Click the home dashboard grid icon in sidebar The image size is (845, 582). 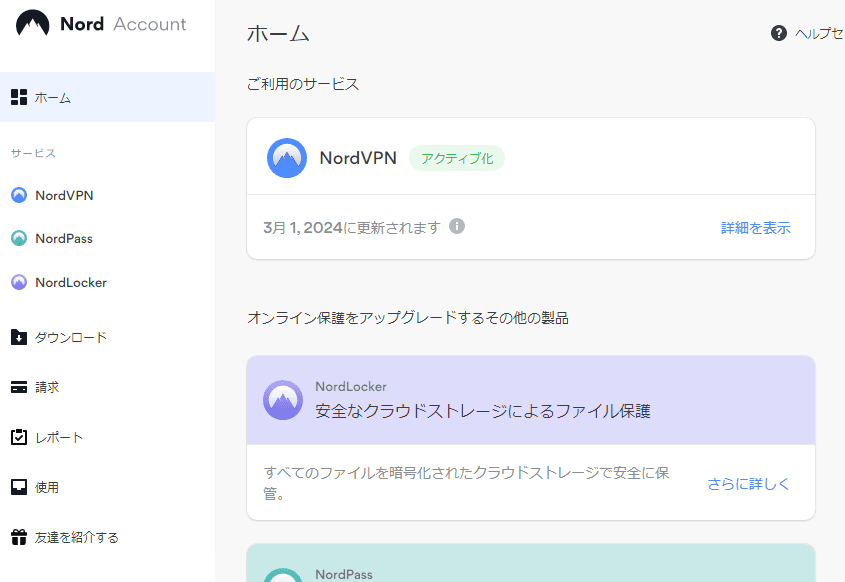pyautogui.click(x=19, y=97)
